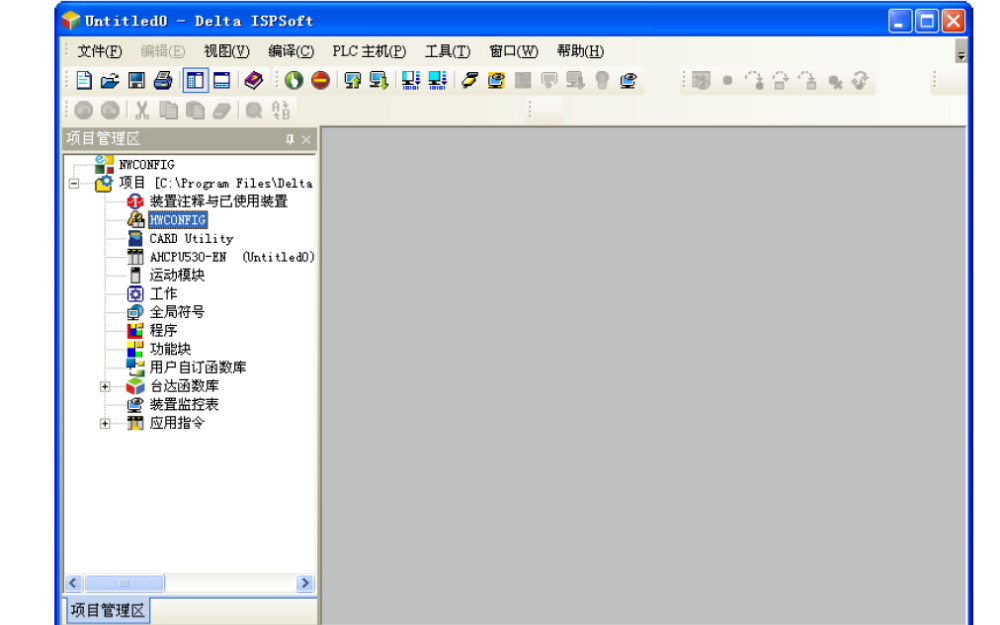Open the PLC 主机(P) menu
1000x625 pixels.
(369, 51)
